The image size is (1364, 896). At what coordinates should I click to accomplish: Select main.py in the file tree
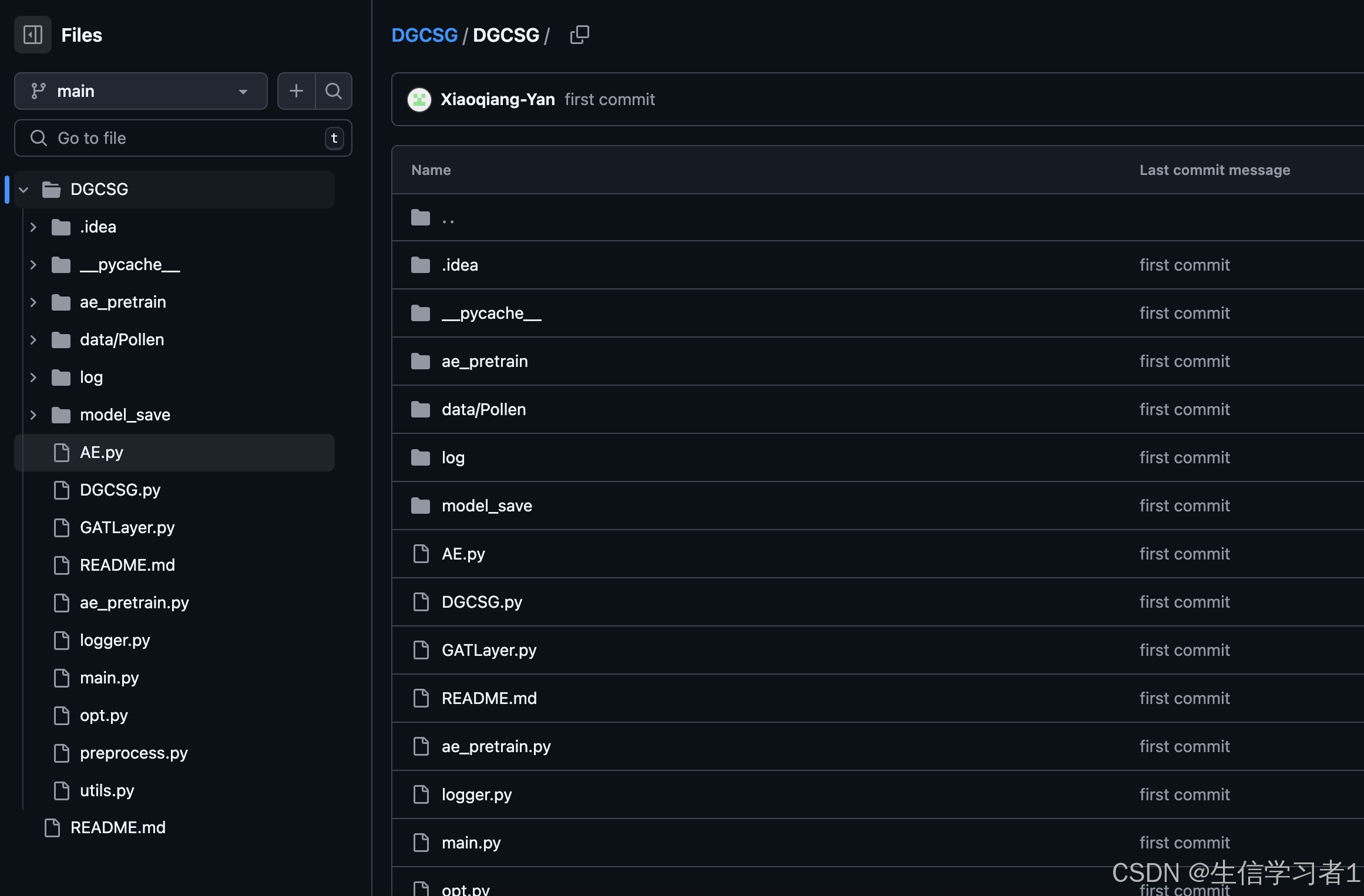pyautogui.click(x=174, y=678)
